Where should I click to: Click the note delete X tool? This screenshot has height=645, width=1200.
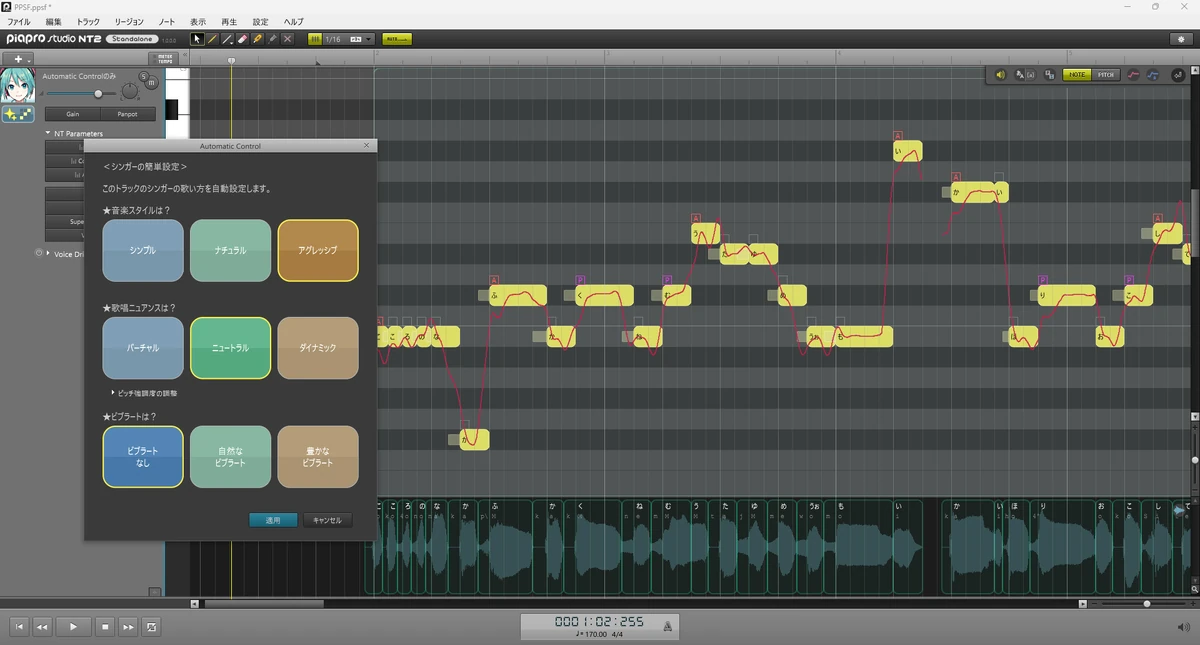click(285, 38)
